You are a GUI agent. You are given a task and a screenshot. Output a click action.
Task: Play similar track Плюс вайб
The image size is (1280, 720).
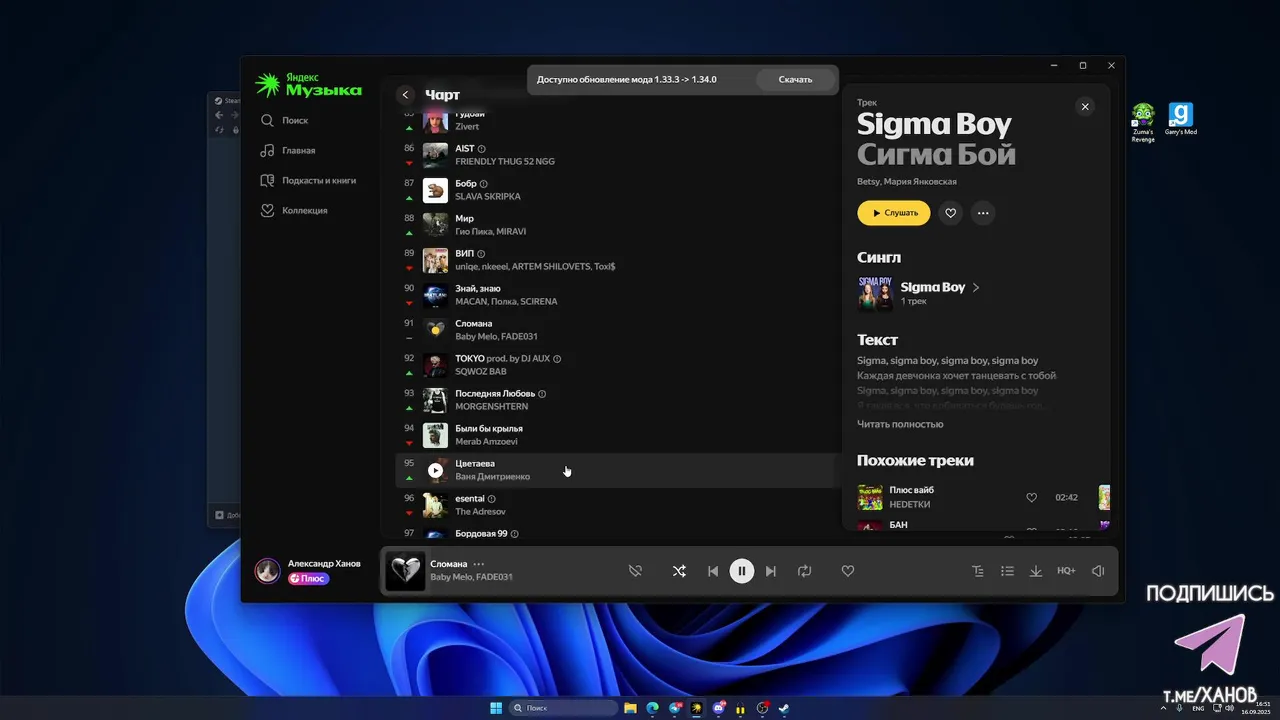[870, 497]
